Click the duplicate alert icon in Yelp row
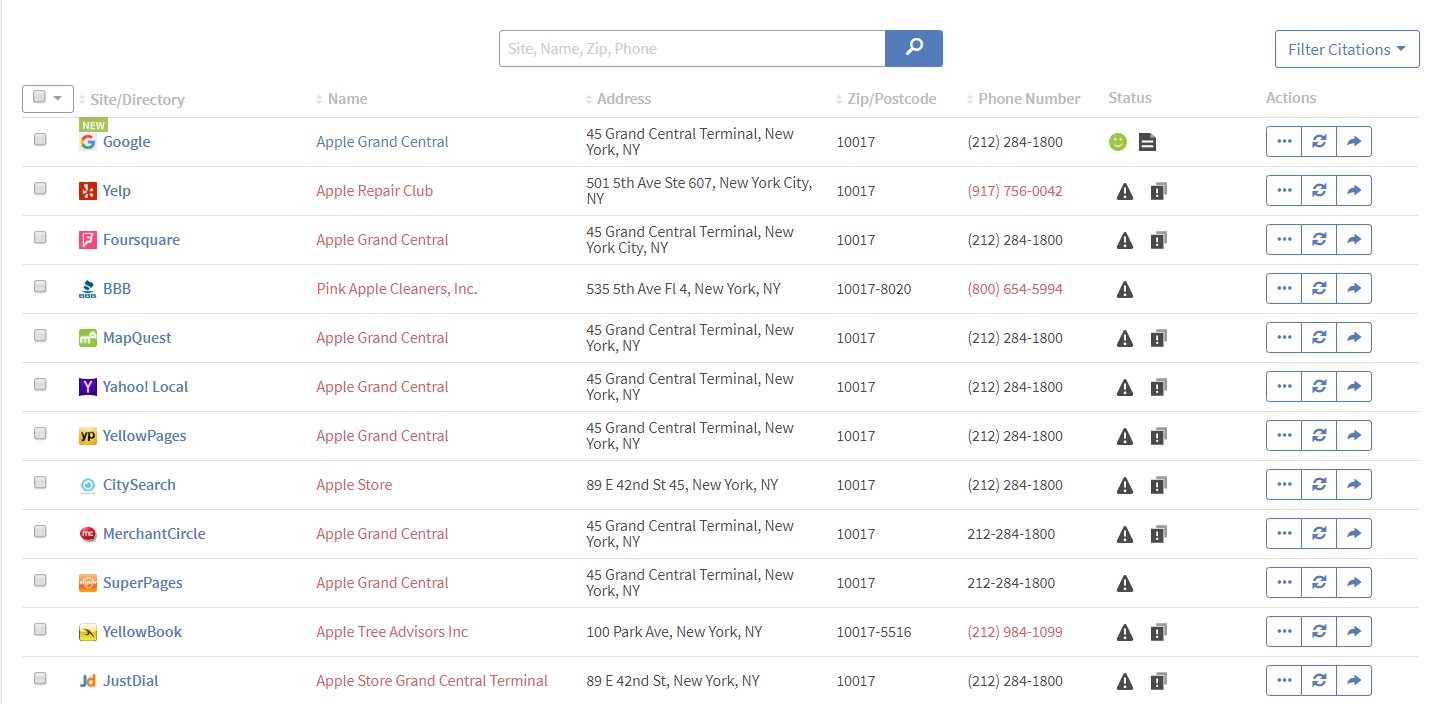 pyautogui.click(x=1158, y=191)
